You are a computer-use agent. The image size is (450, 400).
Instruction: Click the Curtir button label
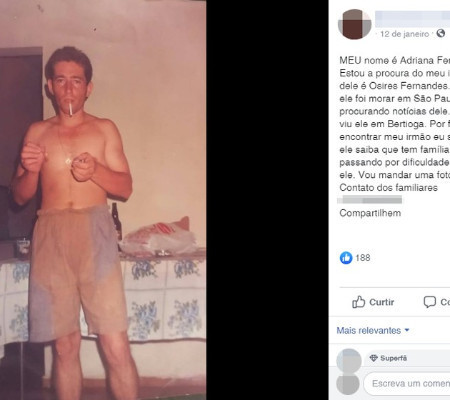point(382,302)
